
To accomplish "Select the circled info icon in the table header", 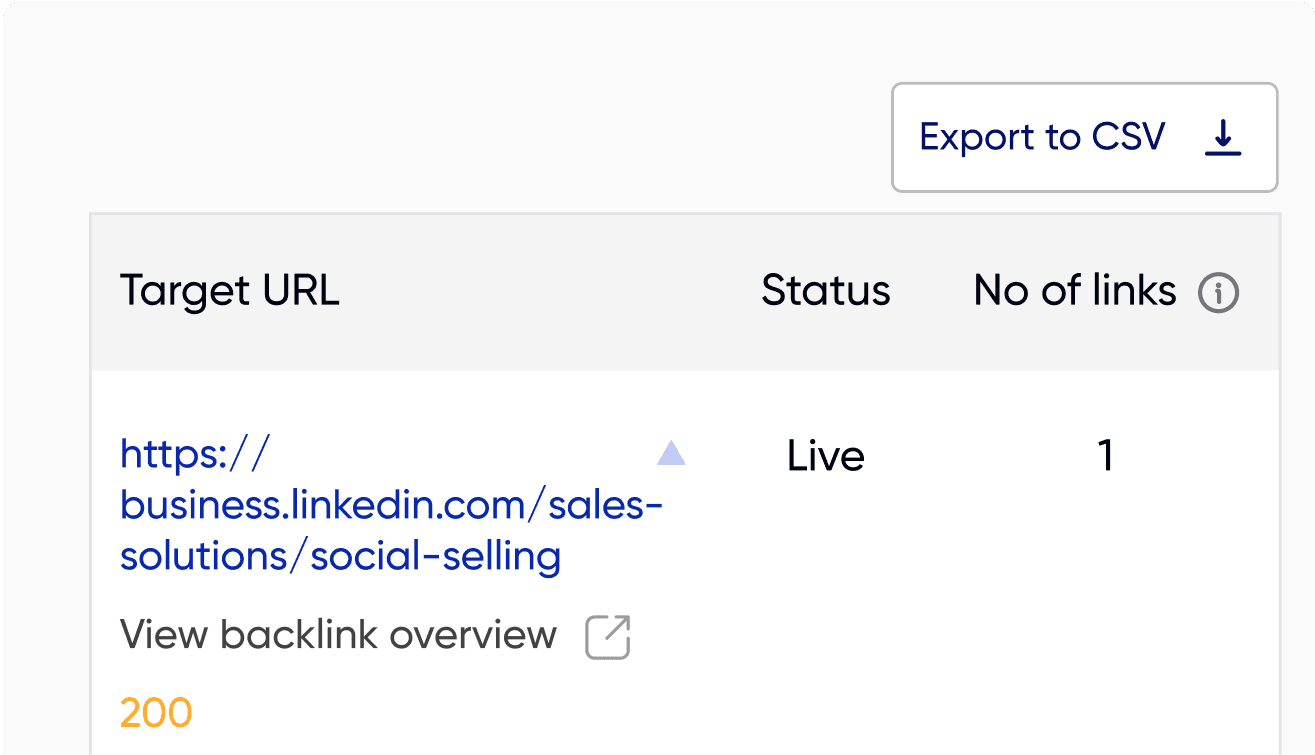I will pos(1218,293).
